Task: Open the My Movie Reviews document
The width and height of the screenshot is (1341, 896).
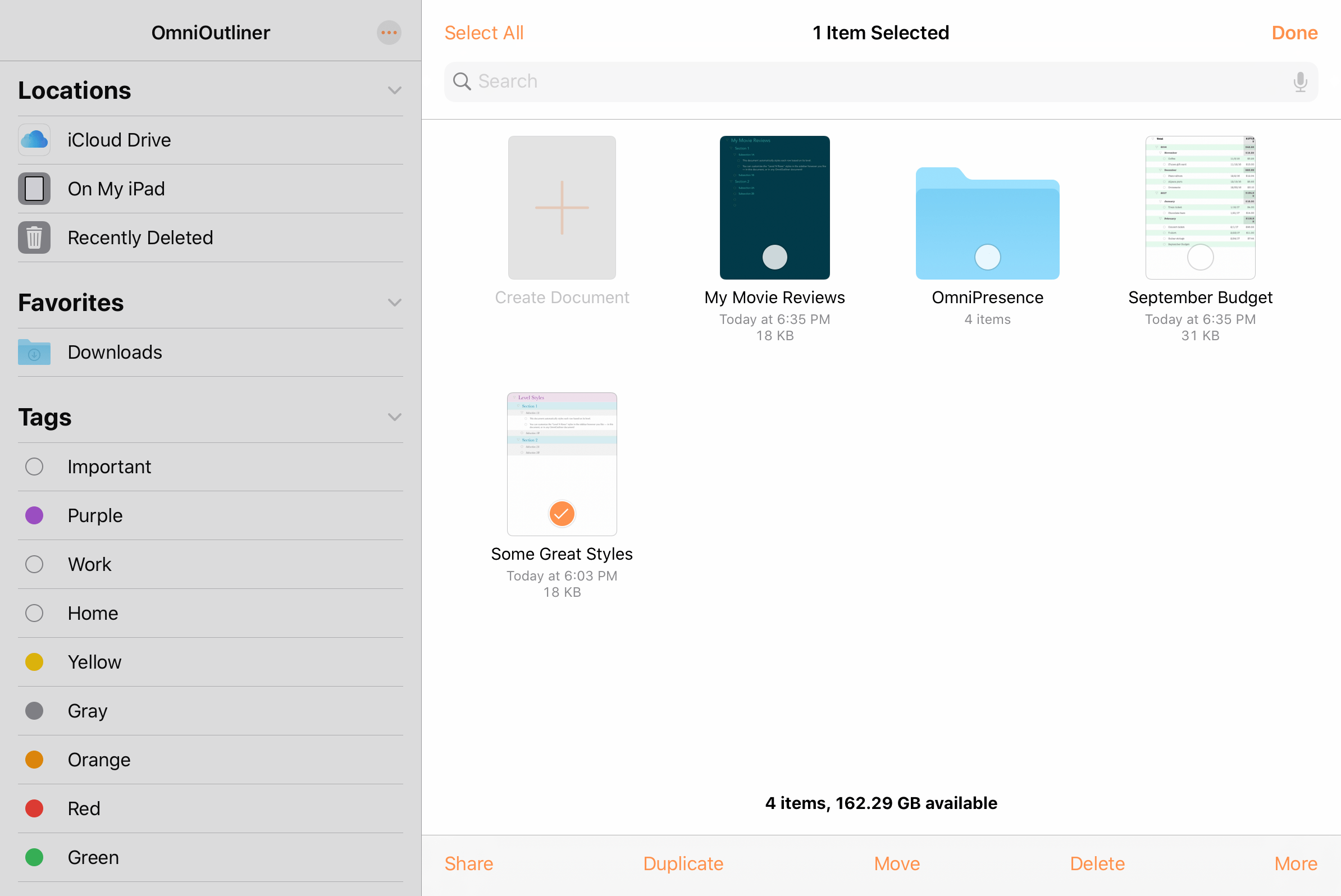Action: pyautogui.click(x=774, y=207)
